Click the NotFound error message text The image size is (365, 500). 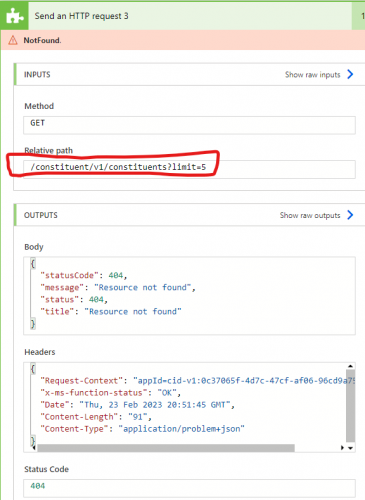pos(42,40)
